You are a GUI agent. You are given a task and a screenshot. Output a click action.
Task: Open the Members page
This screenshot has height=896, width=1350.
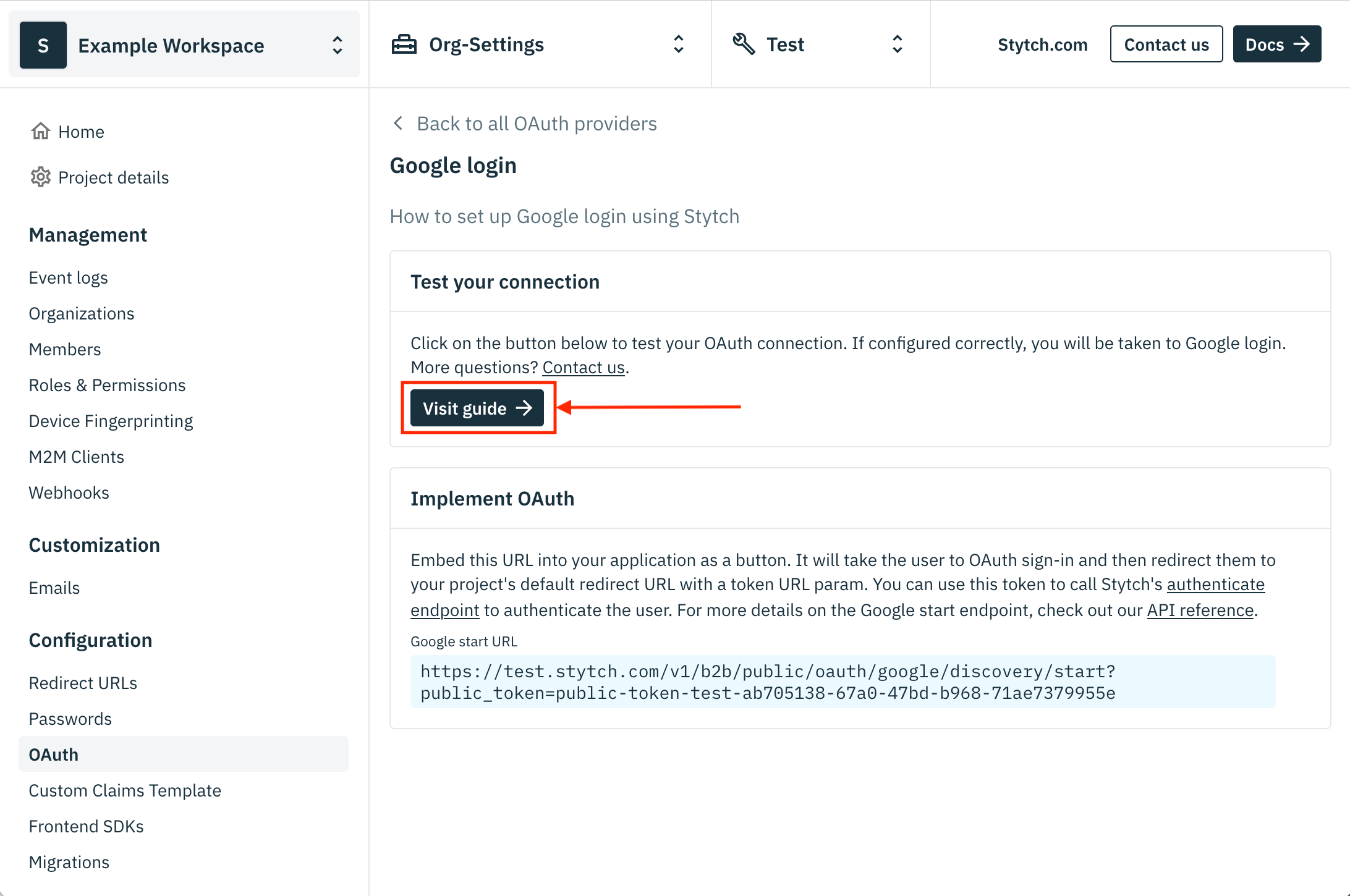click(x=65, y=349)
